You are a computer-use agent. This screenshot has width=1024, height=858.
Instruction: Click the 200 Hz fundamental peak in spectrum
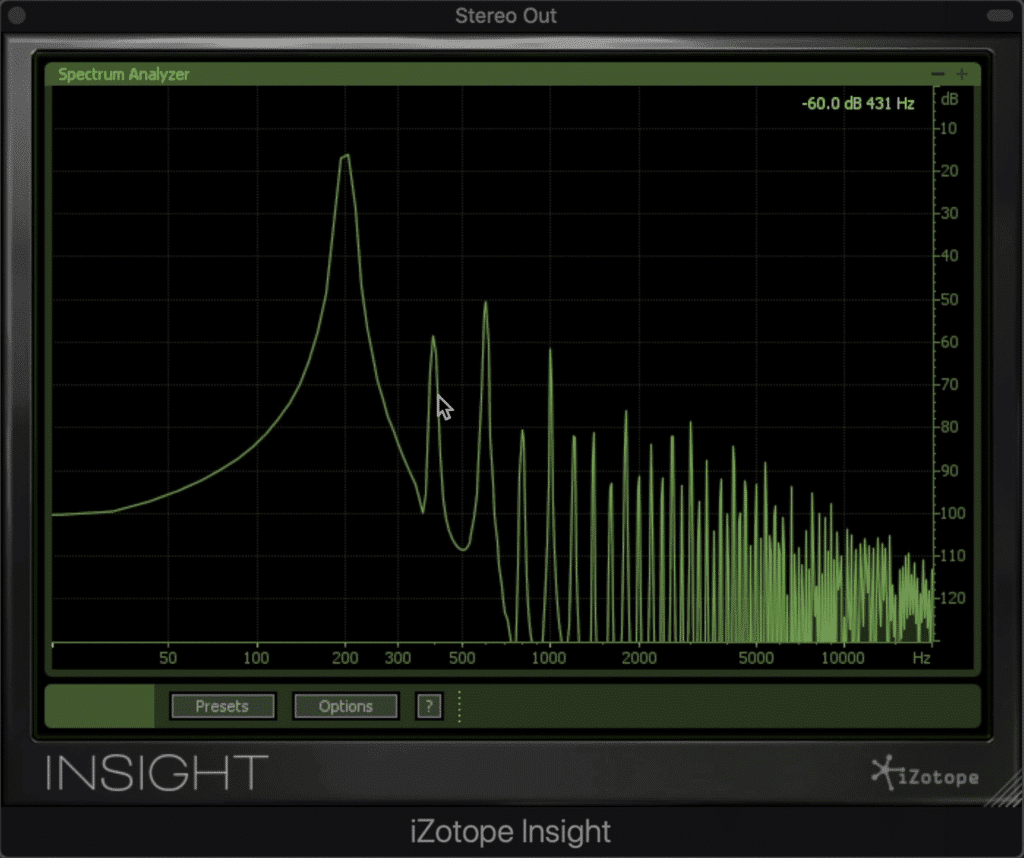(345, 157)
